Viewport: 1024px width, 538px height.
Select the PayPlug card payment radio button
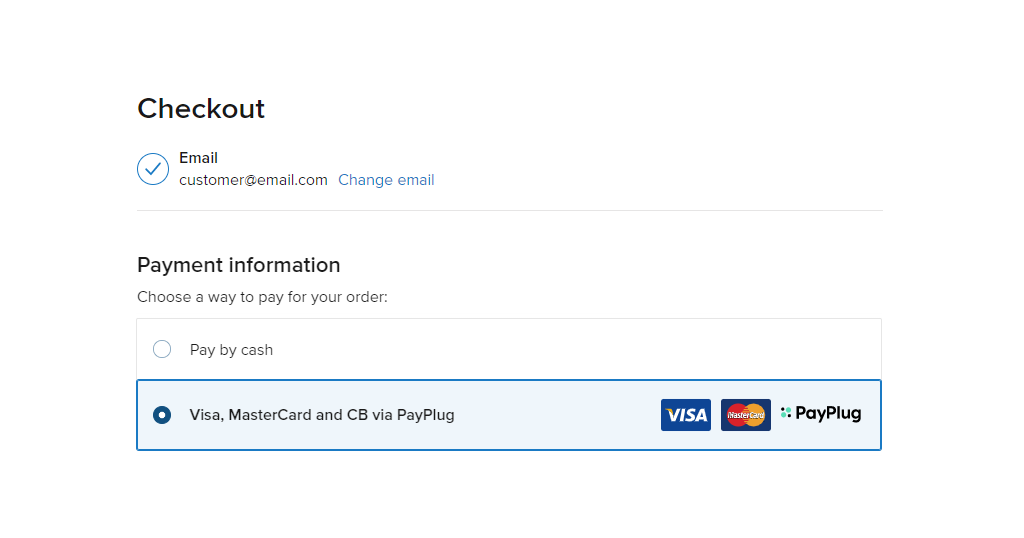162,415
